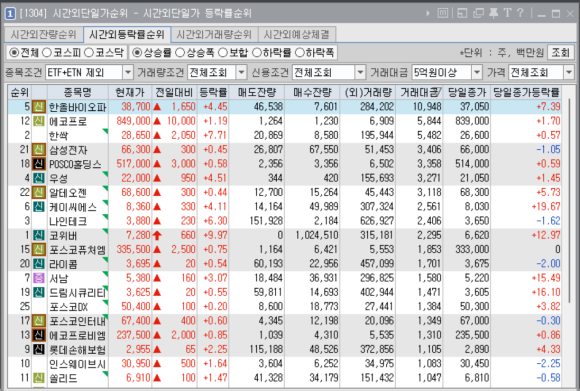Select the 보합 radio button
The image size is (580, 391).
[223, 53]
